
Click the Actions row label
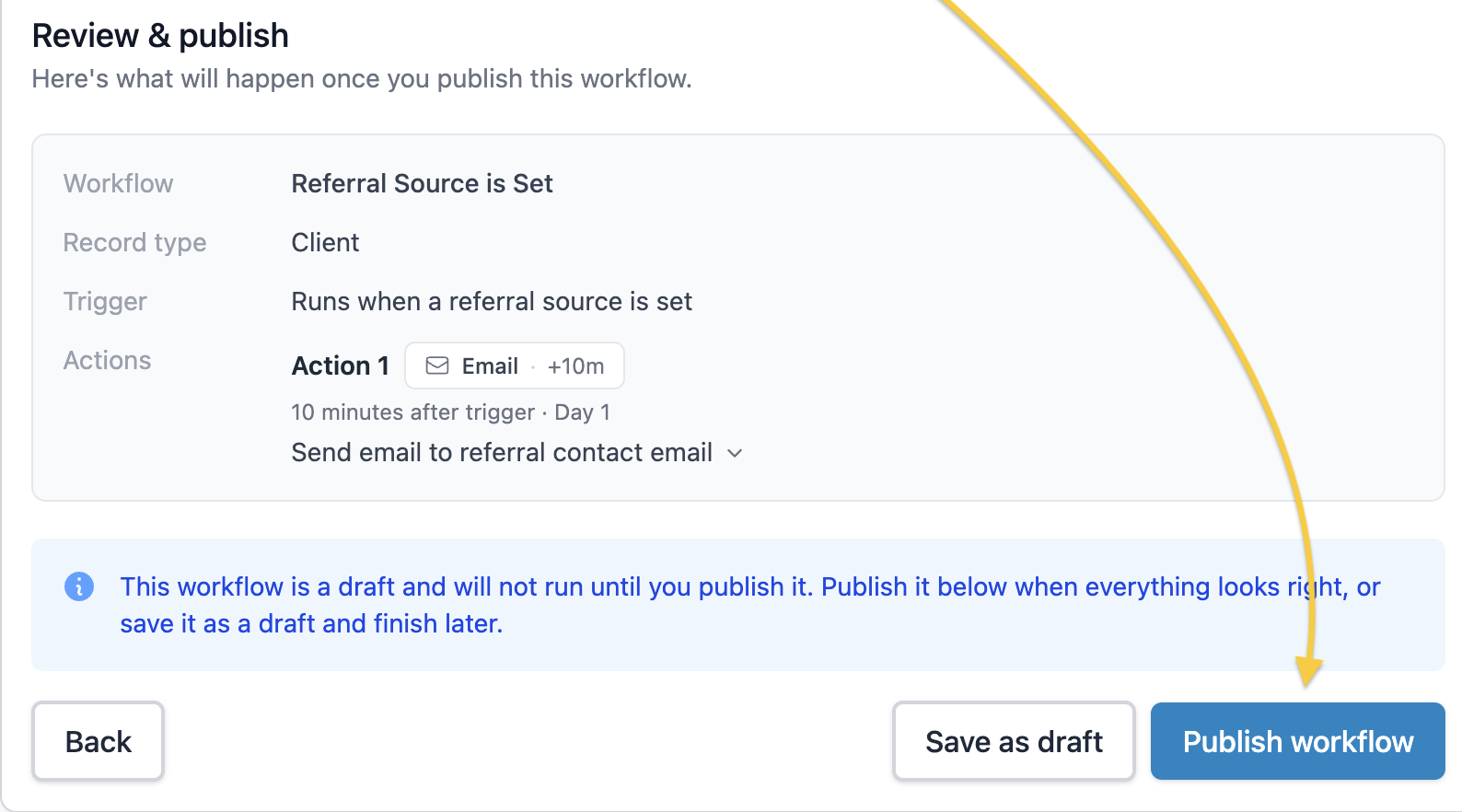[107, 360]
